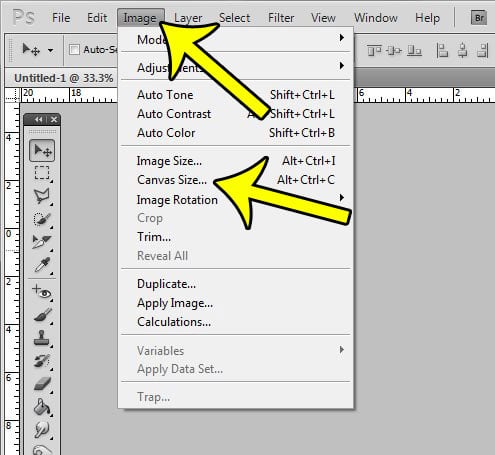495x455 pixels.
Task: Open the Filter menu
Action: (x=281, y=18)
